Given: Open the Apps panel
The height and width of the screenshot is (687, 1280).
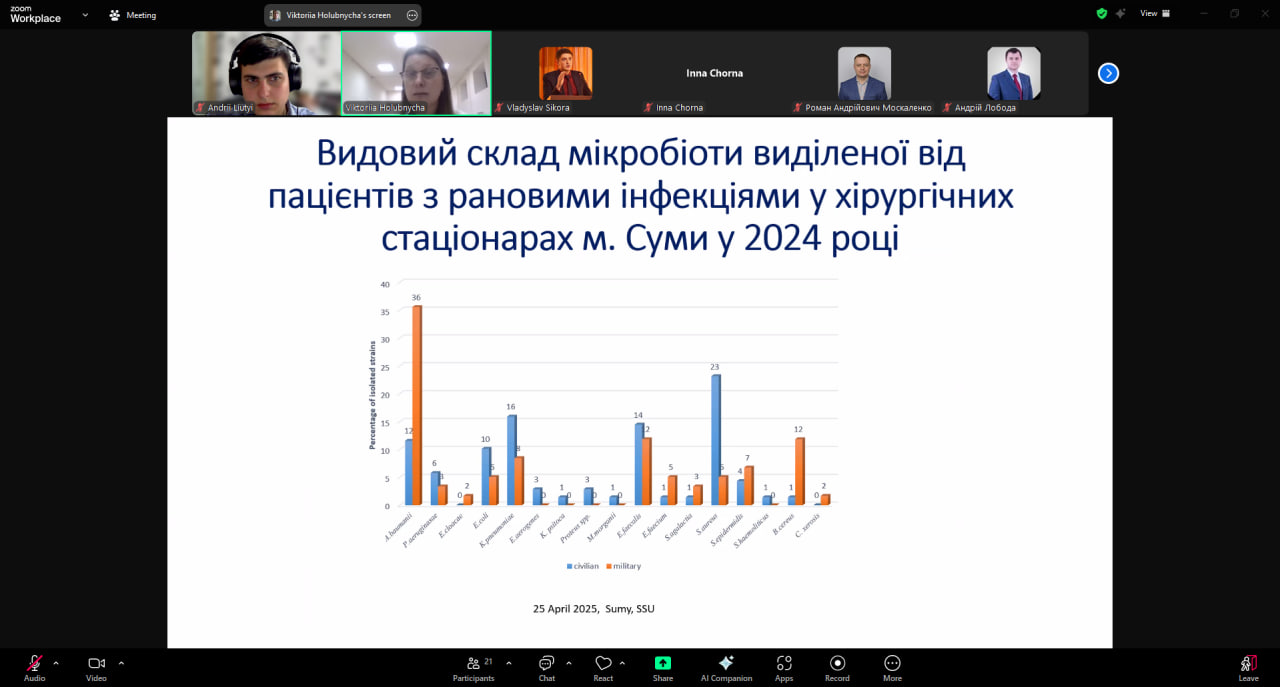Looking at the screenshot, I should [784, 667].
